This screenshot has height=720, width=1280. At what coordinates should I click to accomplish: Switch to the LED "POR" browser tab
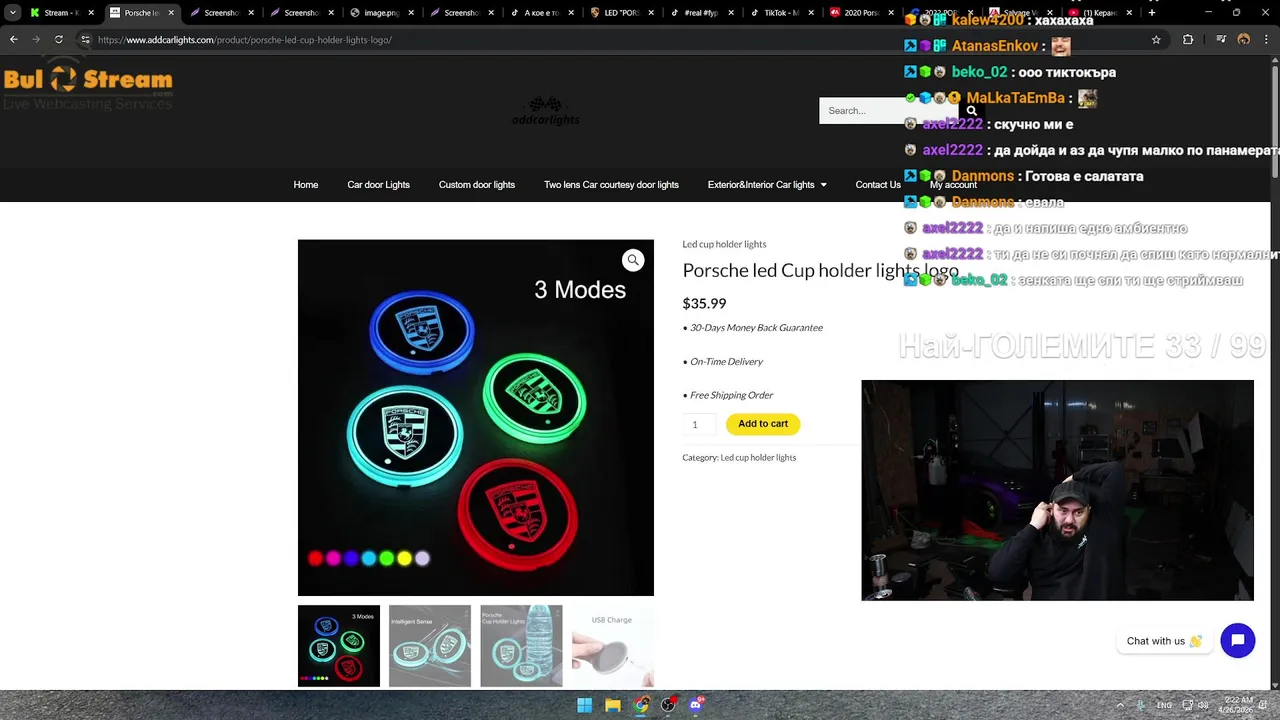coord(620,13)
